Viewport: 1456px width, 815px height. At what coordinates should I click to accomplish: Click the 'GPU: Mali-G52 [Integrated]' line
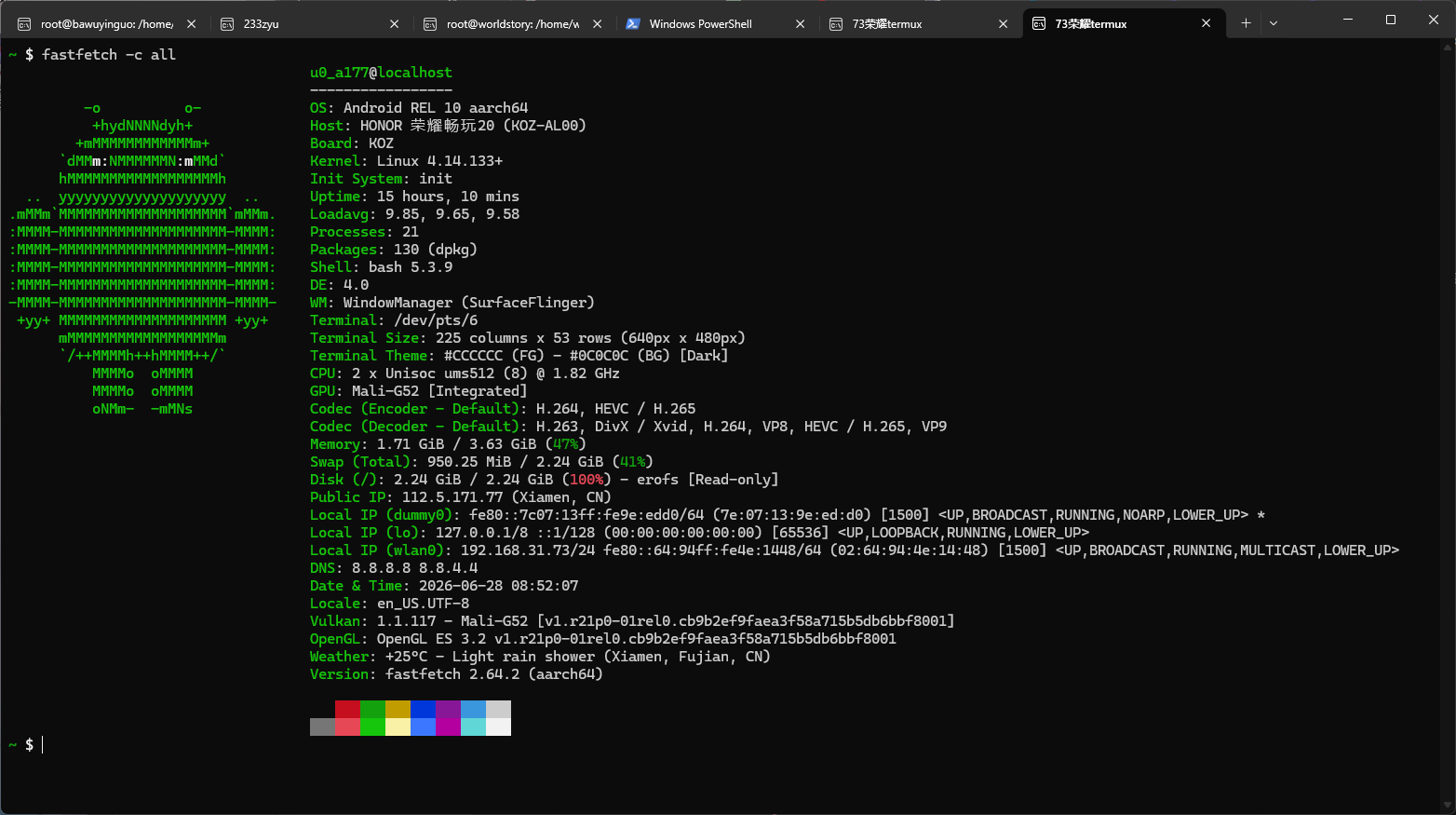coord(419,391)
